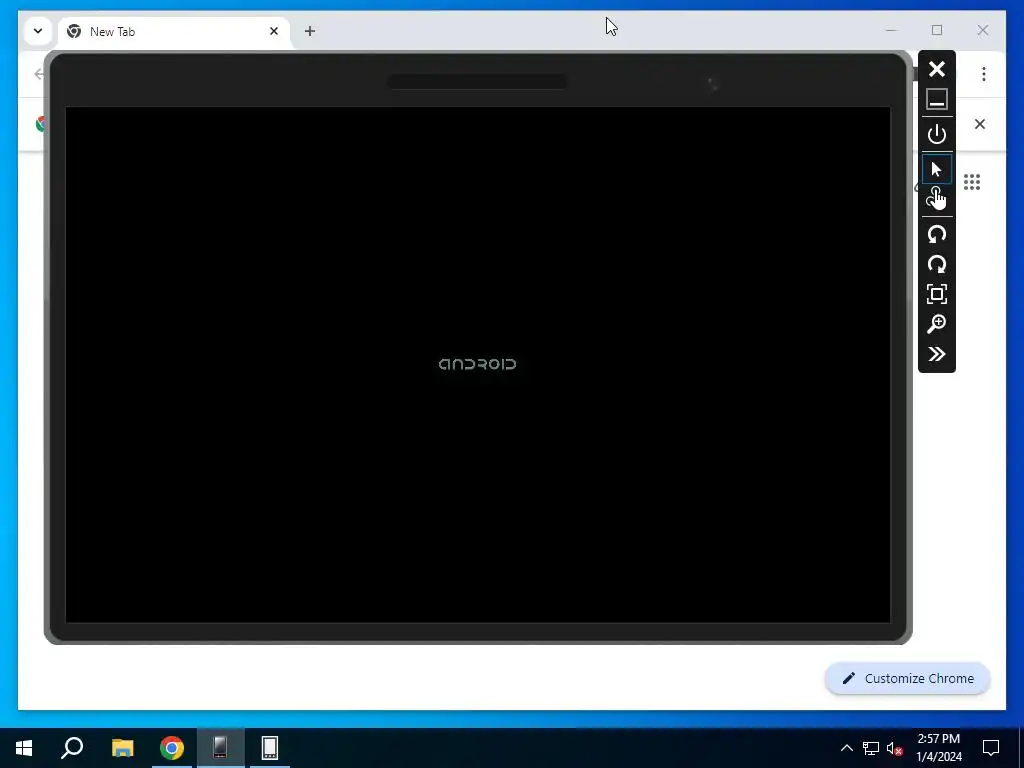Screen dimensions: 1024x768
Task: Rotate emulator right with clockwise arrow
Action: (936, 264)
